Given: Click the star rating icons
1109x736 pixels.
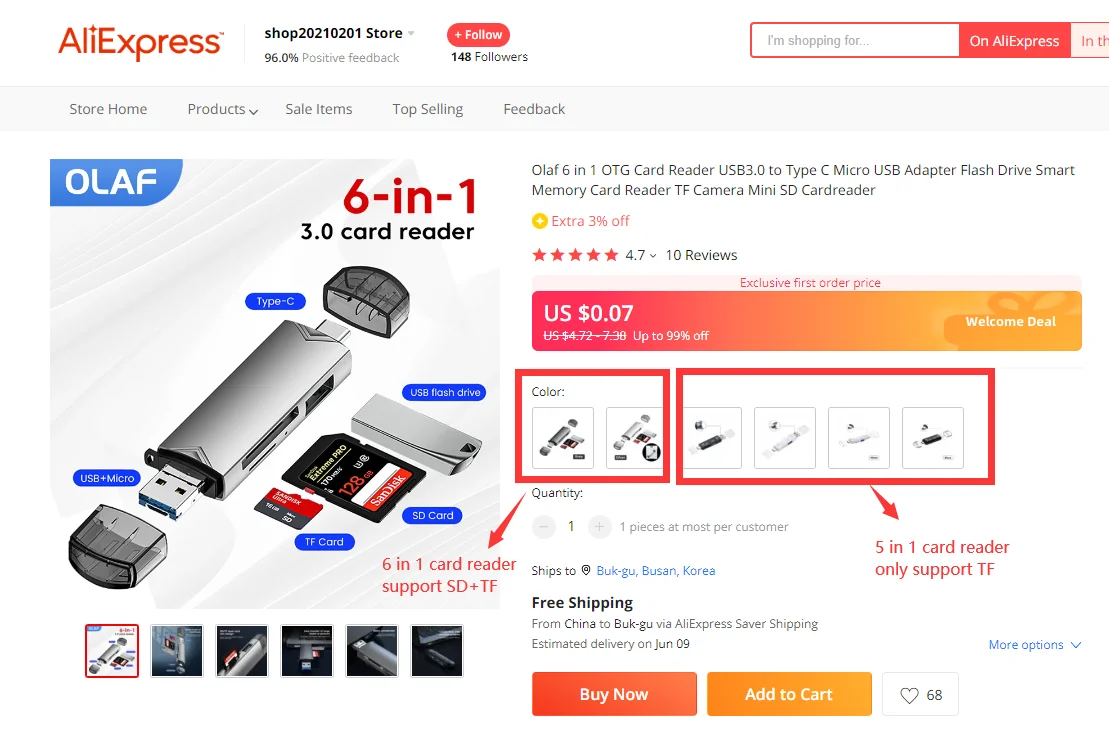Looking at the screenshot, I should pos(575,255).
